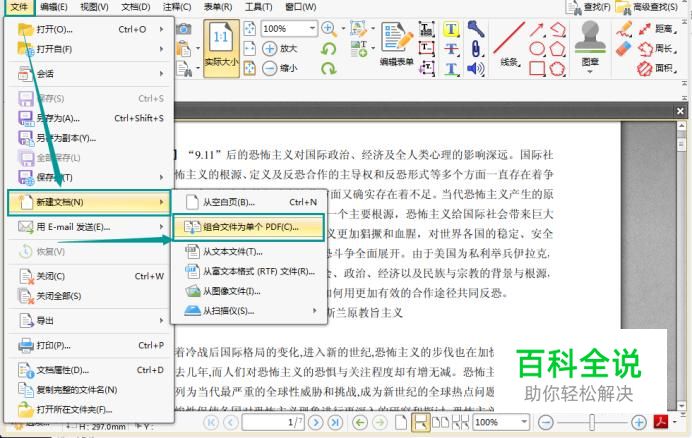Select the 周长 perimeter measuring tool

[x=657, y=49]
